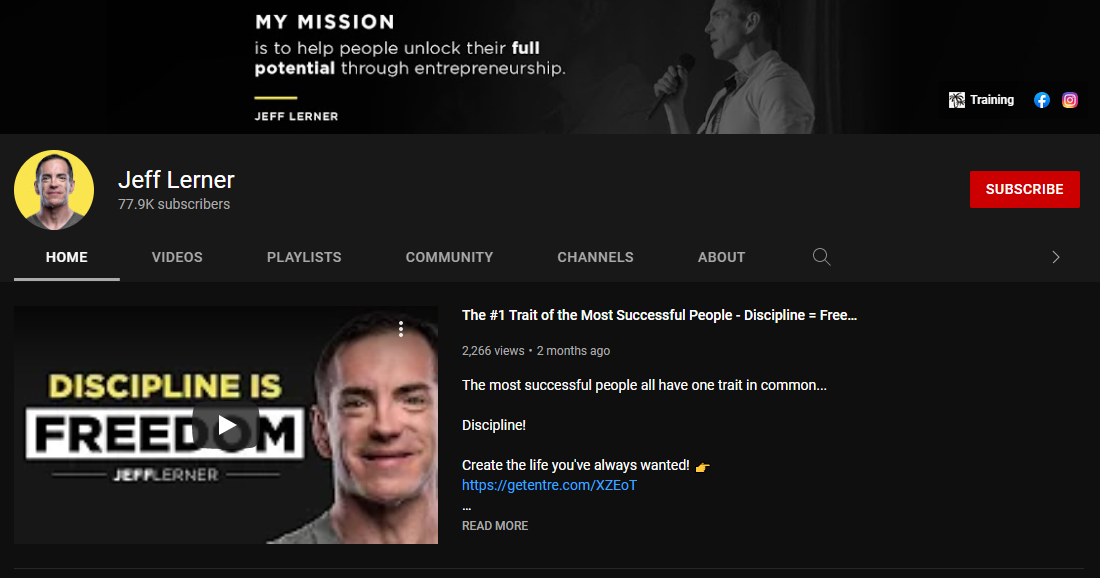
Task: Open the Playlists tab
Action: pos(304,257)
